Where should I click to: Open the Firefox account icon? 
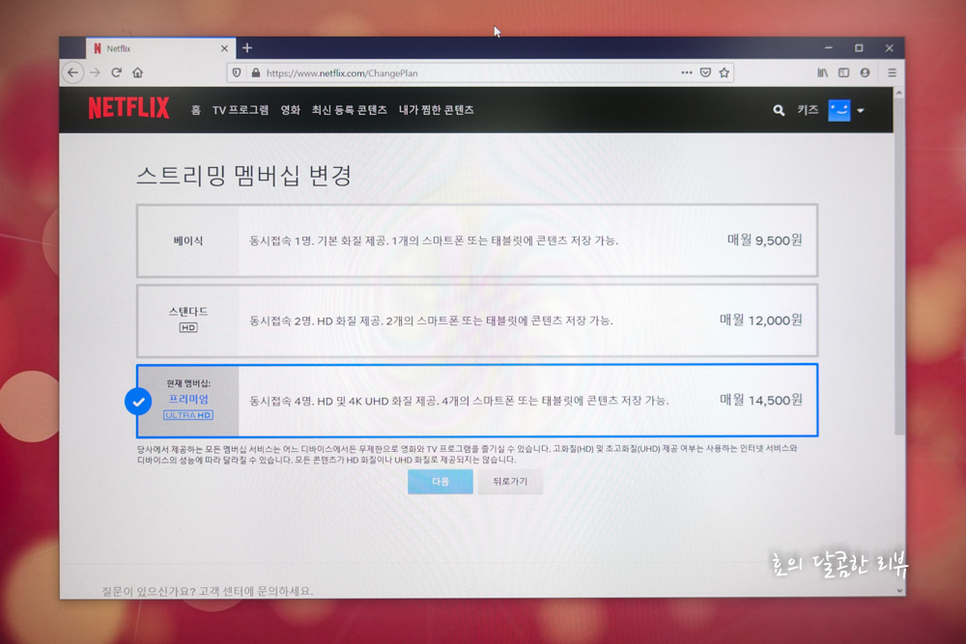tap(865, 73)
